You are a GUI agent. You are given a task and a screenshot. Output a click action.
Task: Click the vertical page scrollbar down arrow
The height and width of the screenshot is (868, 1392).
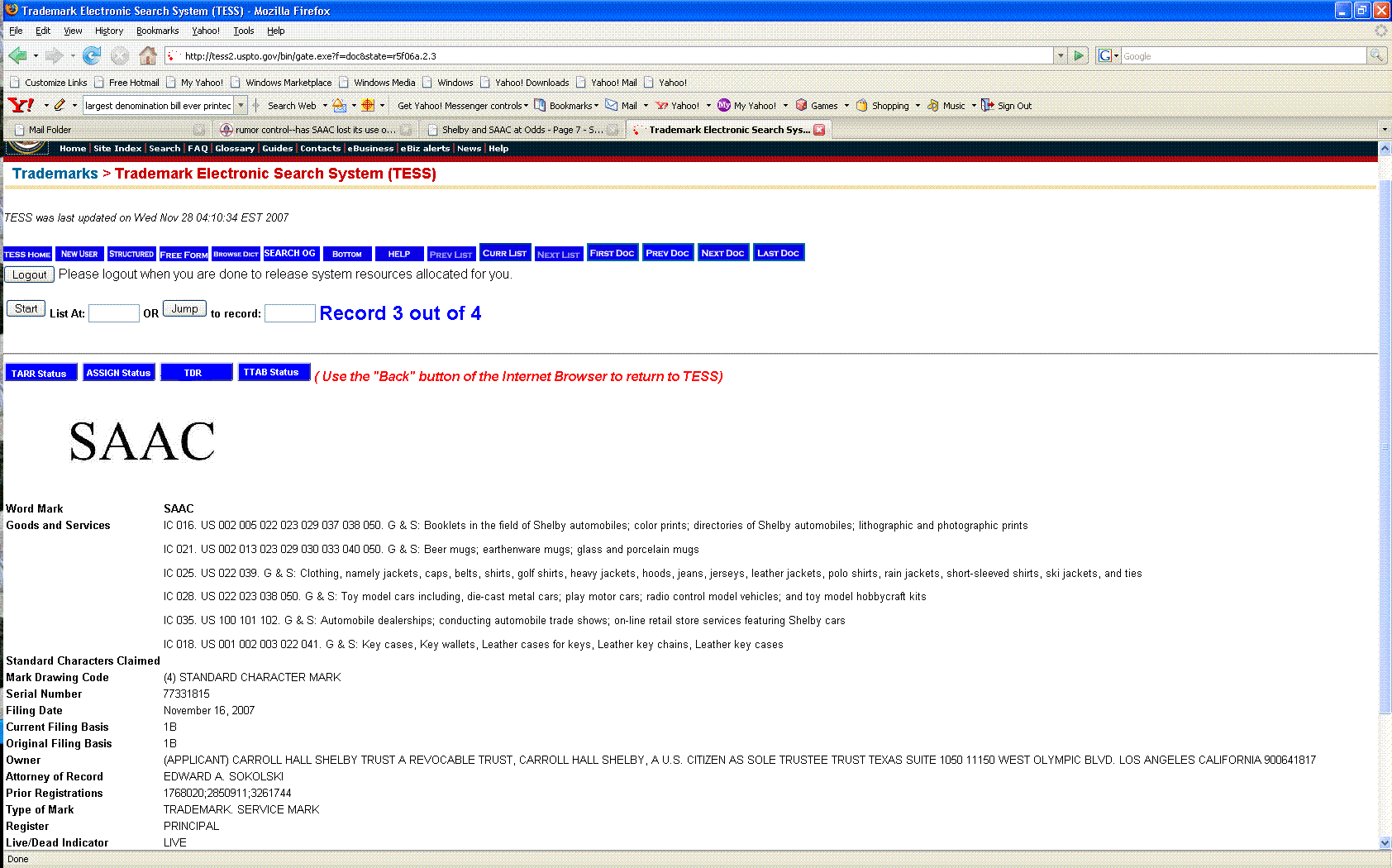tap(1385, 842)
